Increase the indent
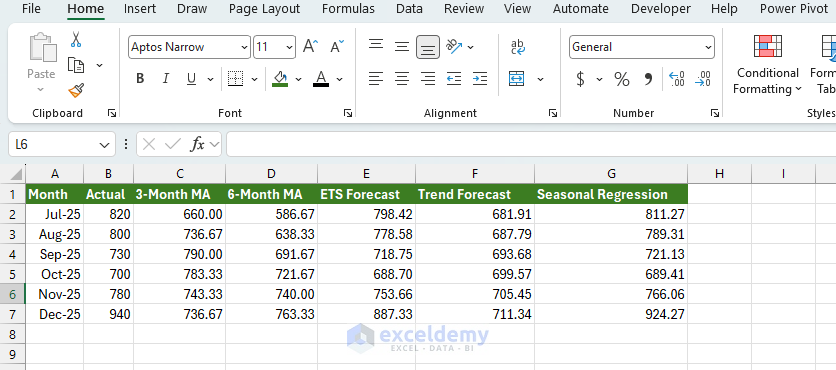This screenshot has height=370, width=836. pyautogui.click(x=480, y=79)
